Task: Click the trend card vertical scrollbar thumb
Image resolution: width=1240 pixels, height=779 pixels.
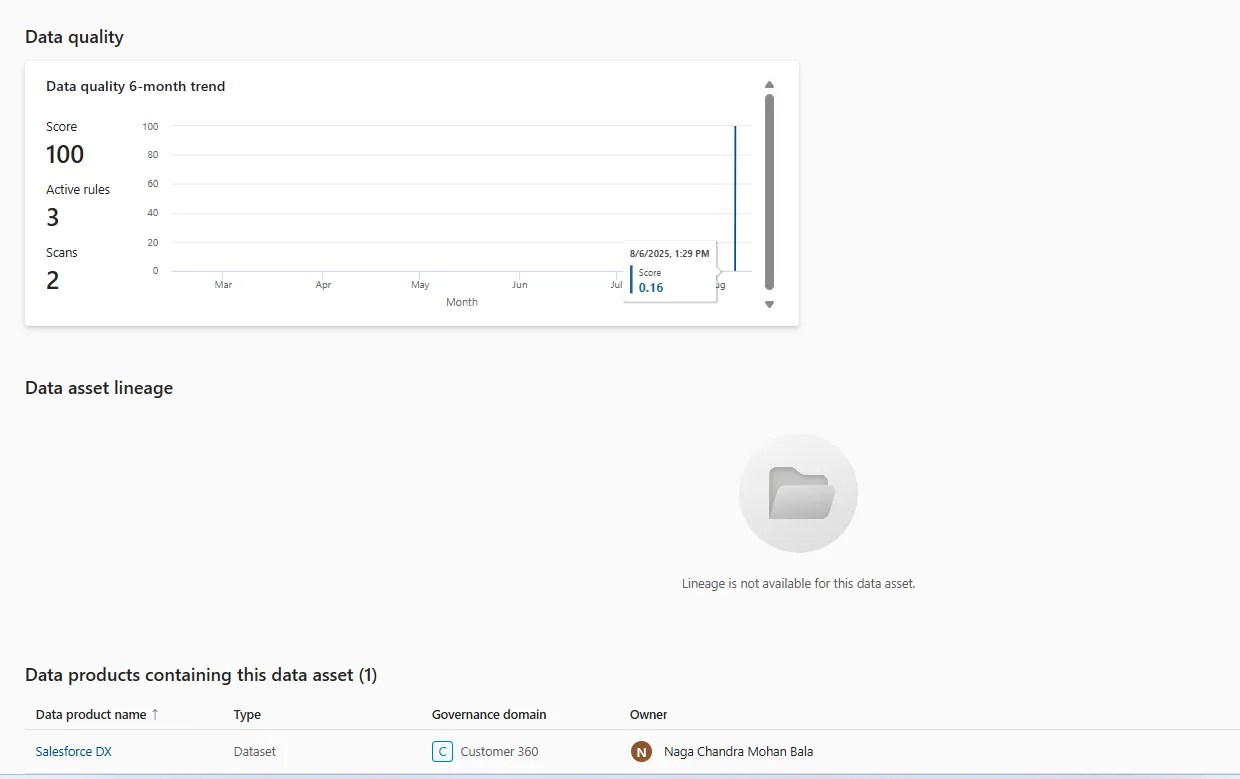Action: click(769, 192)
